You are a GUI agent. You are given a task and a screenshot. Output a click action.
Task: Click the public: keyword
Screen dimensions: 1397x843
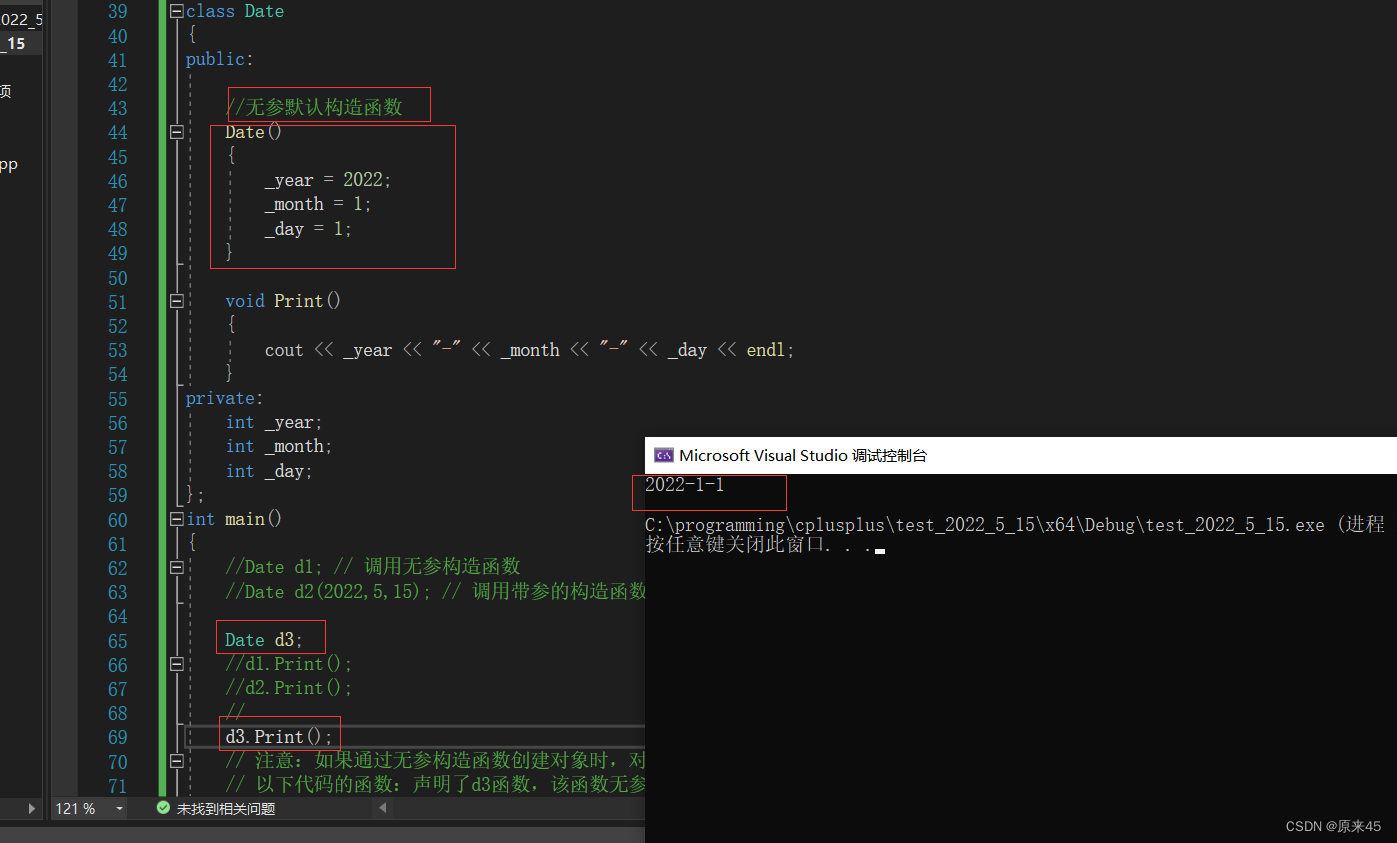pyautogui.click(x=220, y=59)
